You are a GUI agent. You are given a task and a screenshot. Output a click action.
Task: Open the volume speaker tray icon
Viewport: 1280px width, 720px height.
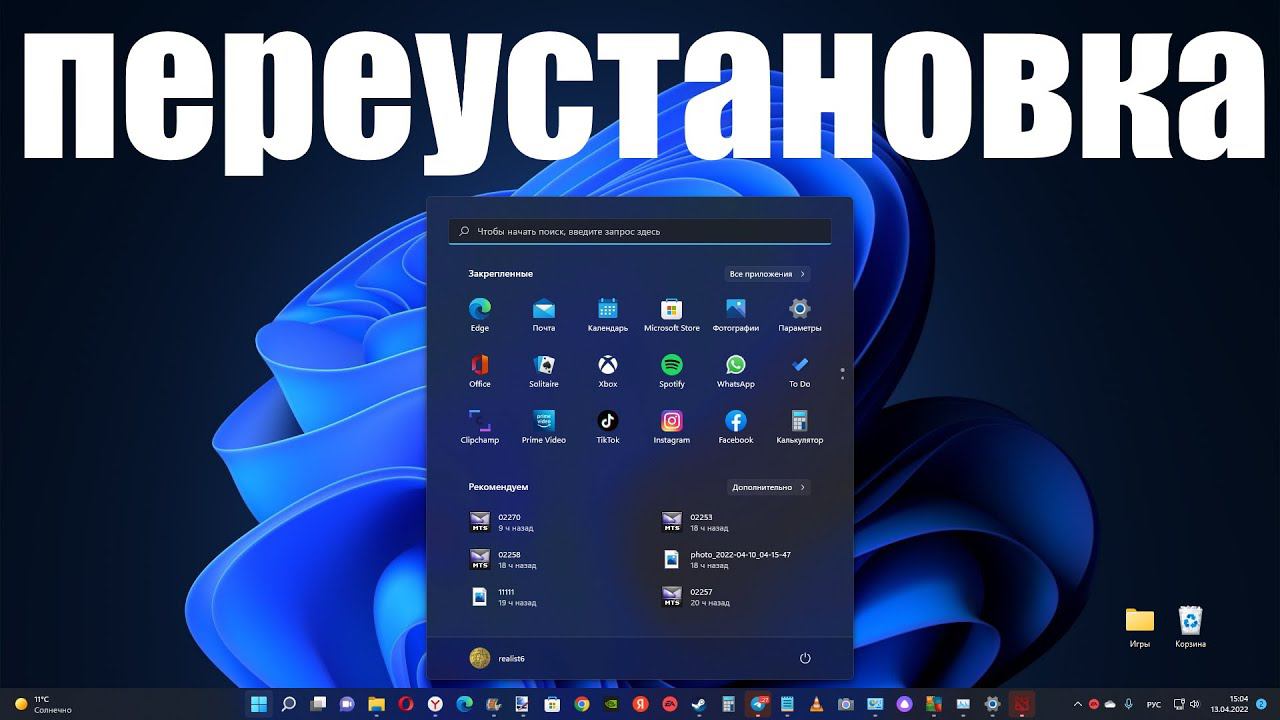(x=1195, y=704)
